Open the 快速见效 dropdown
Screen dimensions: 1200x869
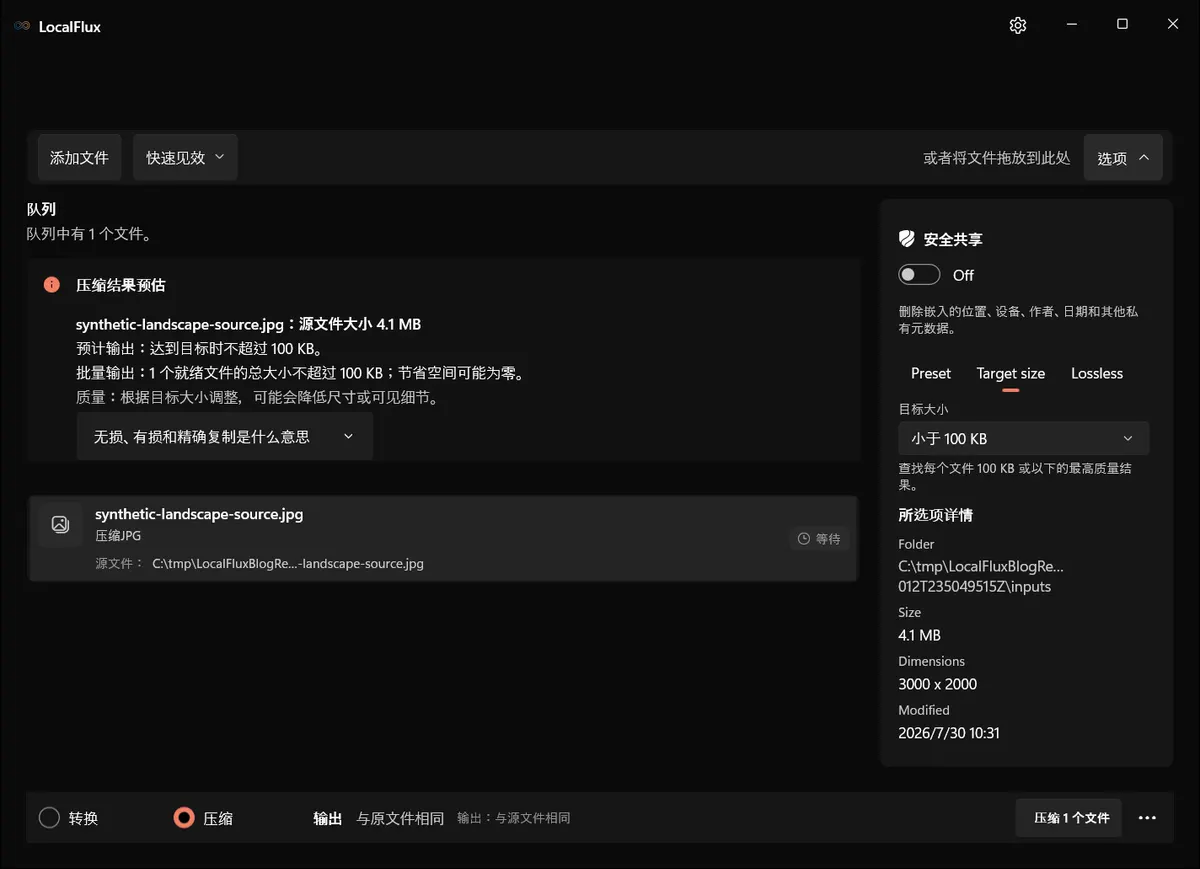tap(185, 158)
